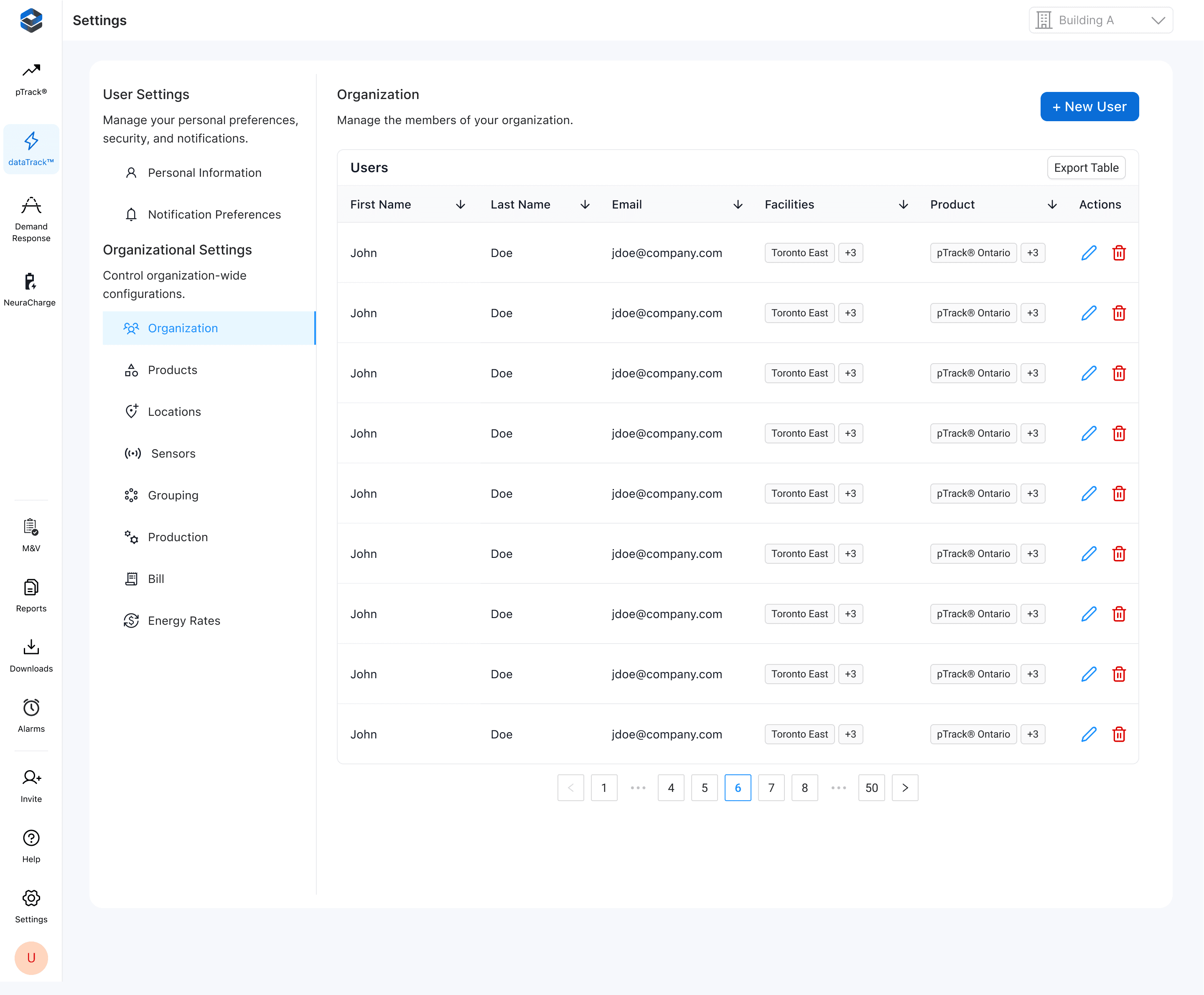Click the Invite user icon

31,785
